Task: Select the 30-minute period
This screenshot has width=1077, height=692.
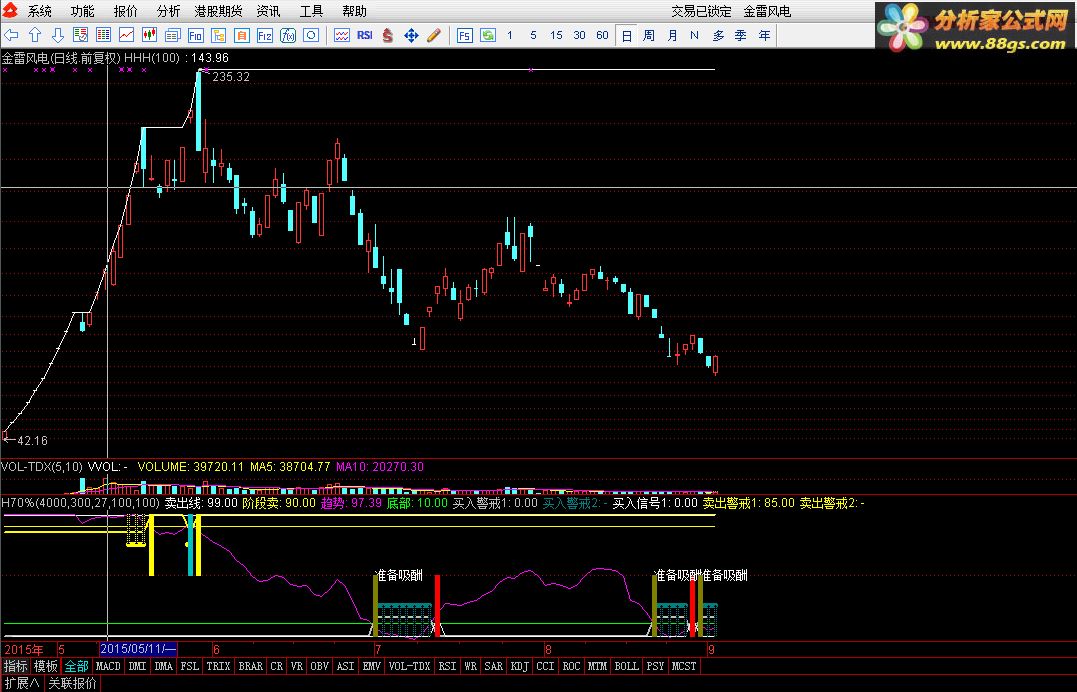Action: [x=579, y=35]
